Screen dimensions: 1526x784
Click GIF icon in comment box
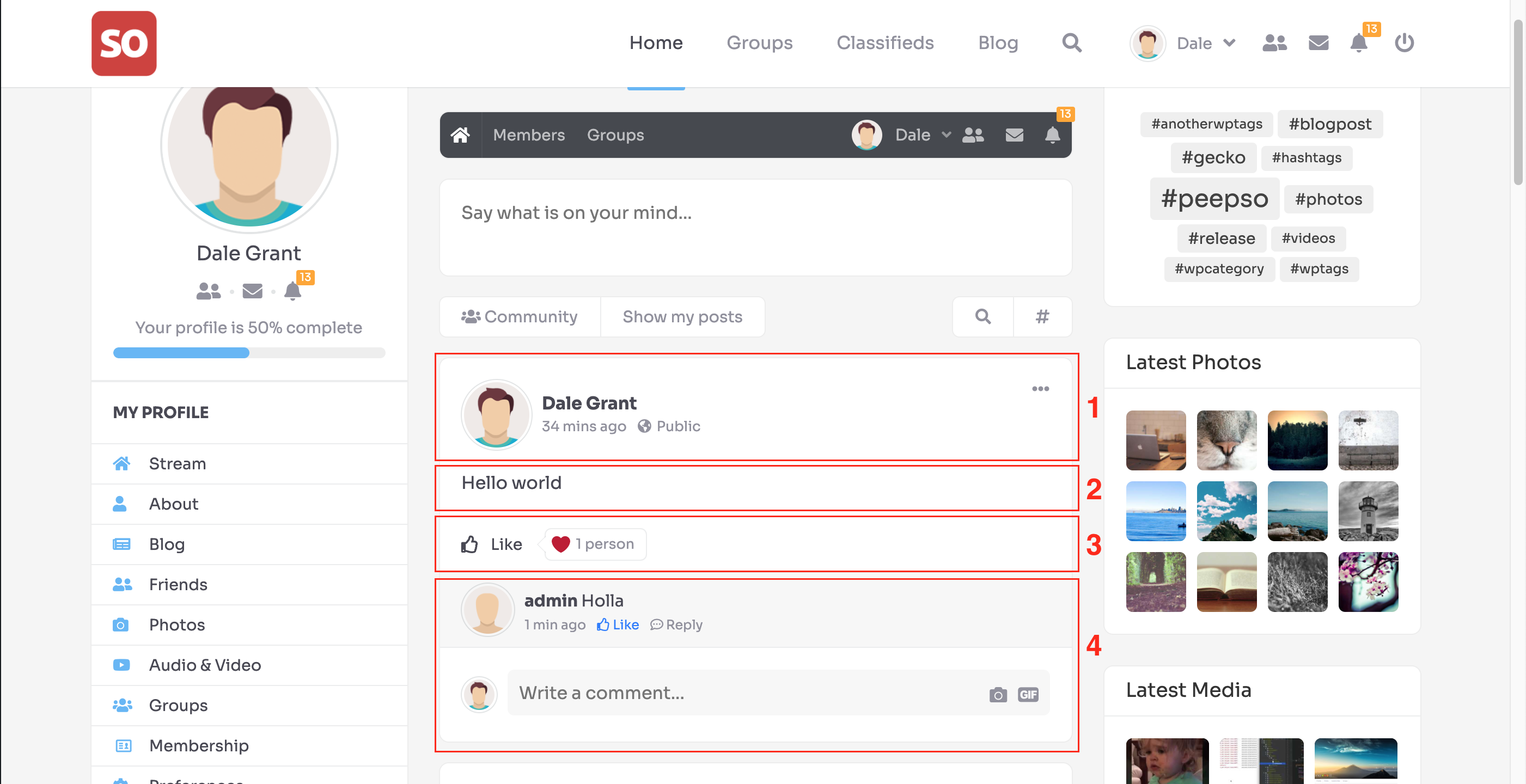pos(1028,695)
